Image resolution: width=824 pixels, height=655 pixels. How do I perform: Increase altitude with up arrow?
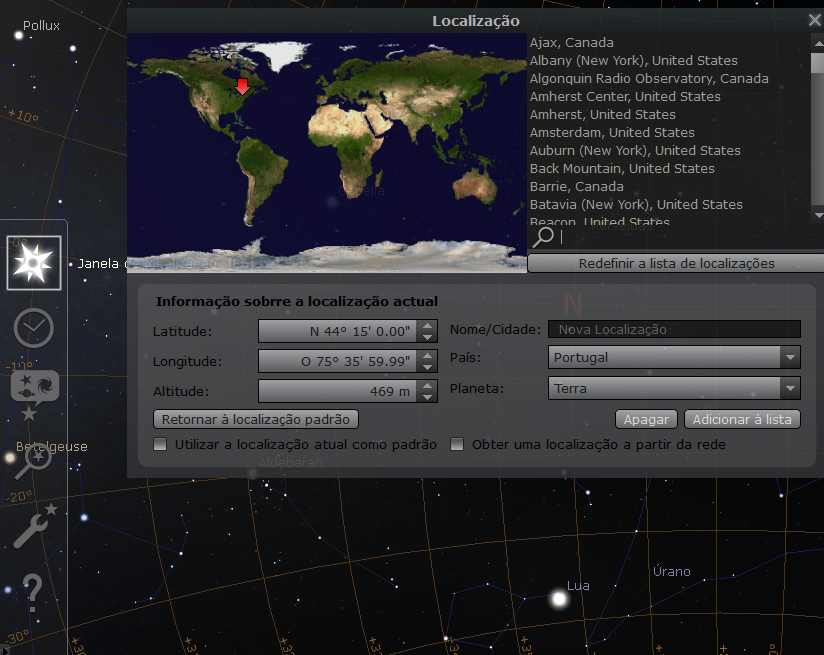(427, 386)
